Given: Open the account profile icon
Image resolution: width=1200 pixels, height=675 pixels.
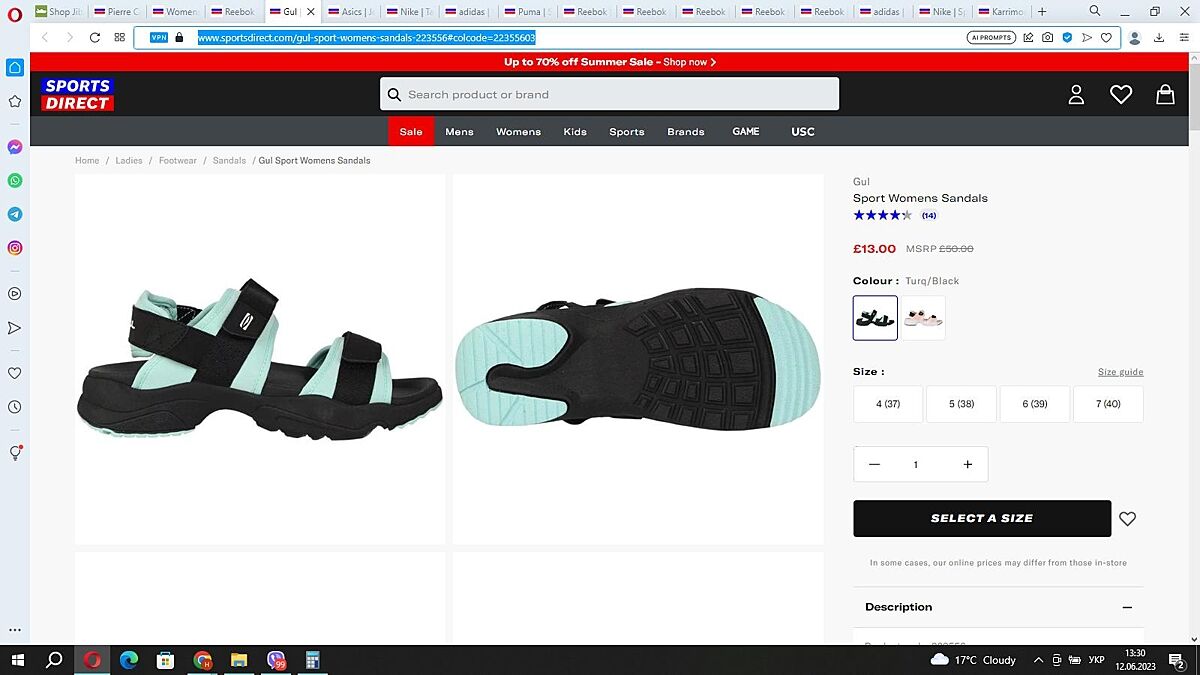Looking at the screenshot, I should tap(1076, 94).
